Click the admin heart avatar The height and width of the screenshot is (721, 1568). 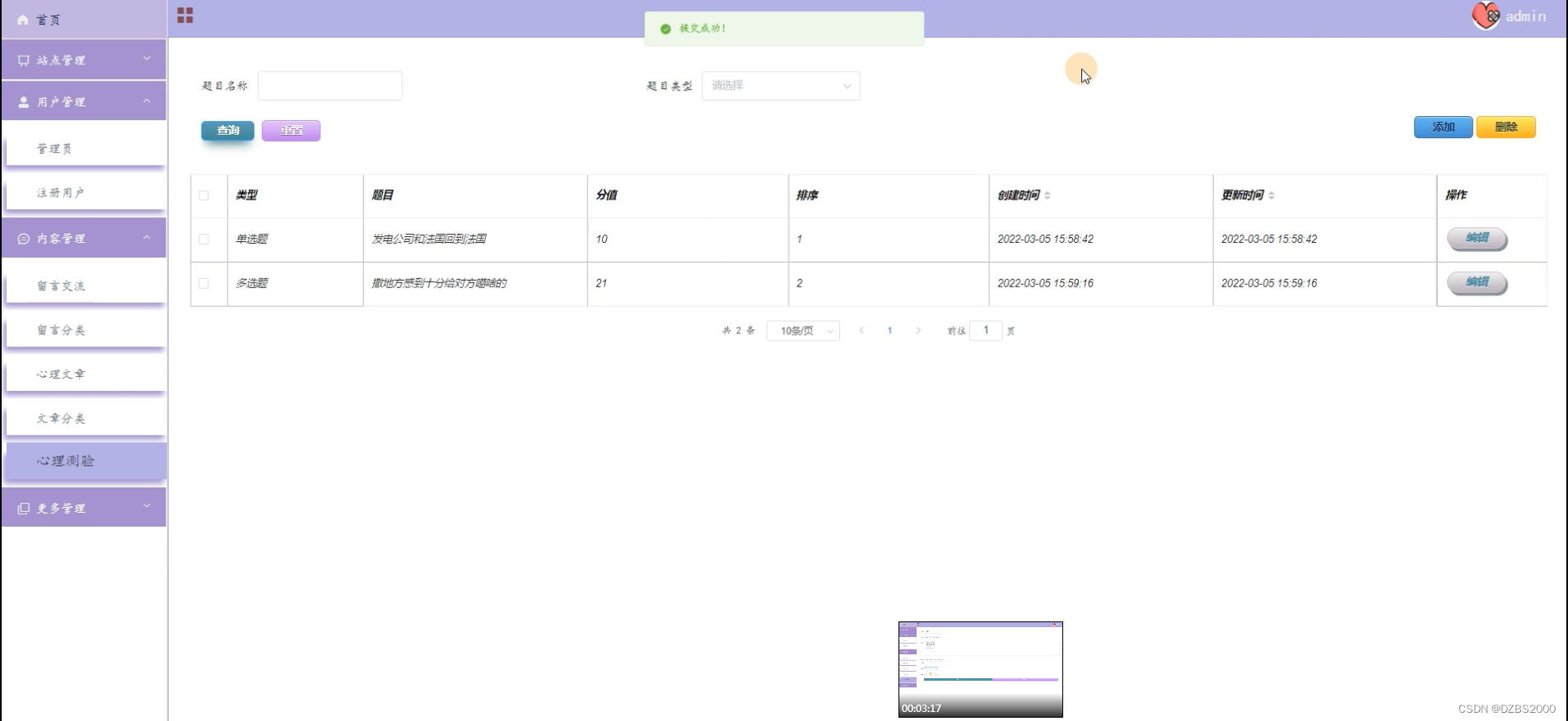1486,16
